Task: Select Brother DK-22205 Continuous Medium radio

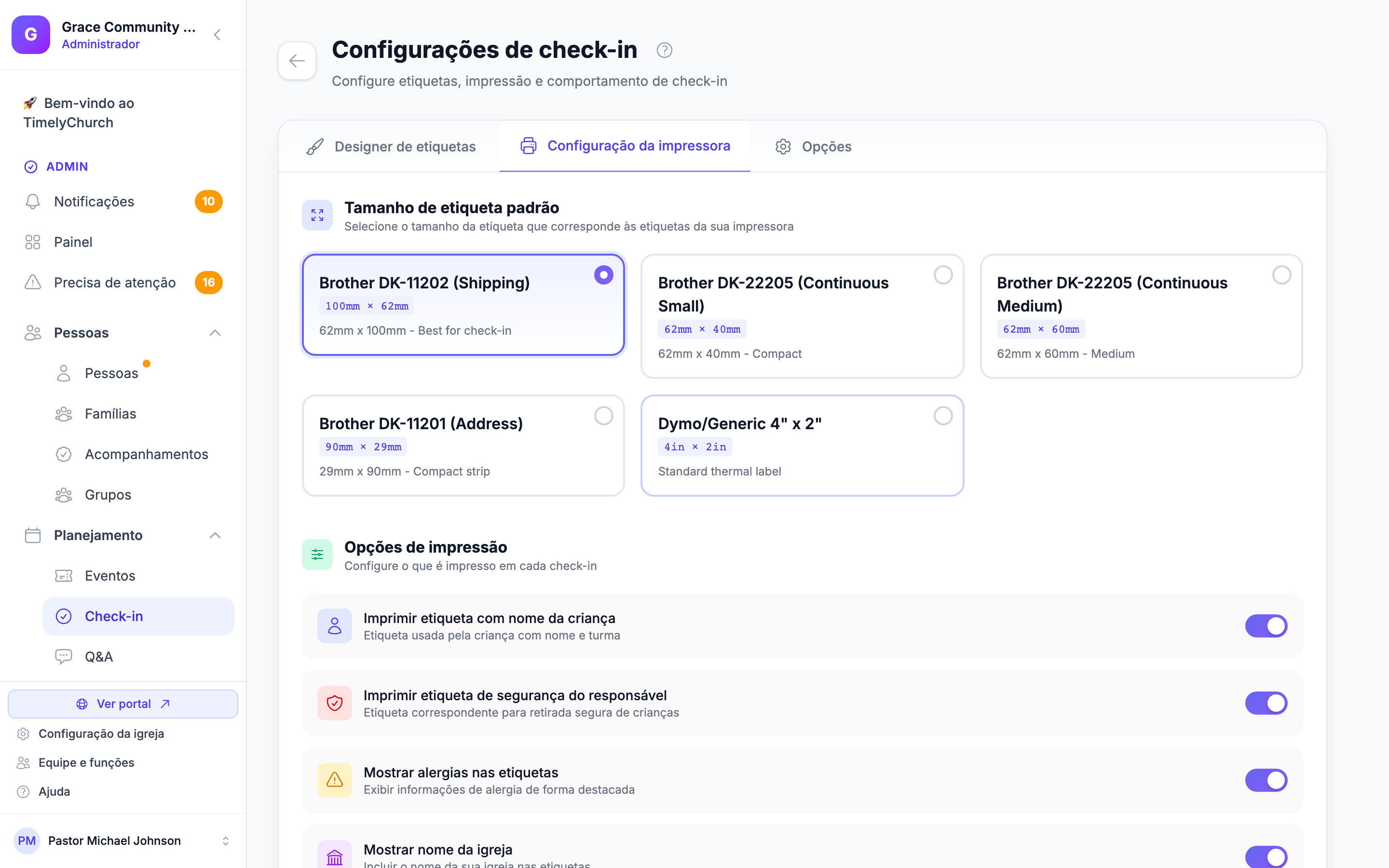Action: (x=1281, y=275)
